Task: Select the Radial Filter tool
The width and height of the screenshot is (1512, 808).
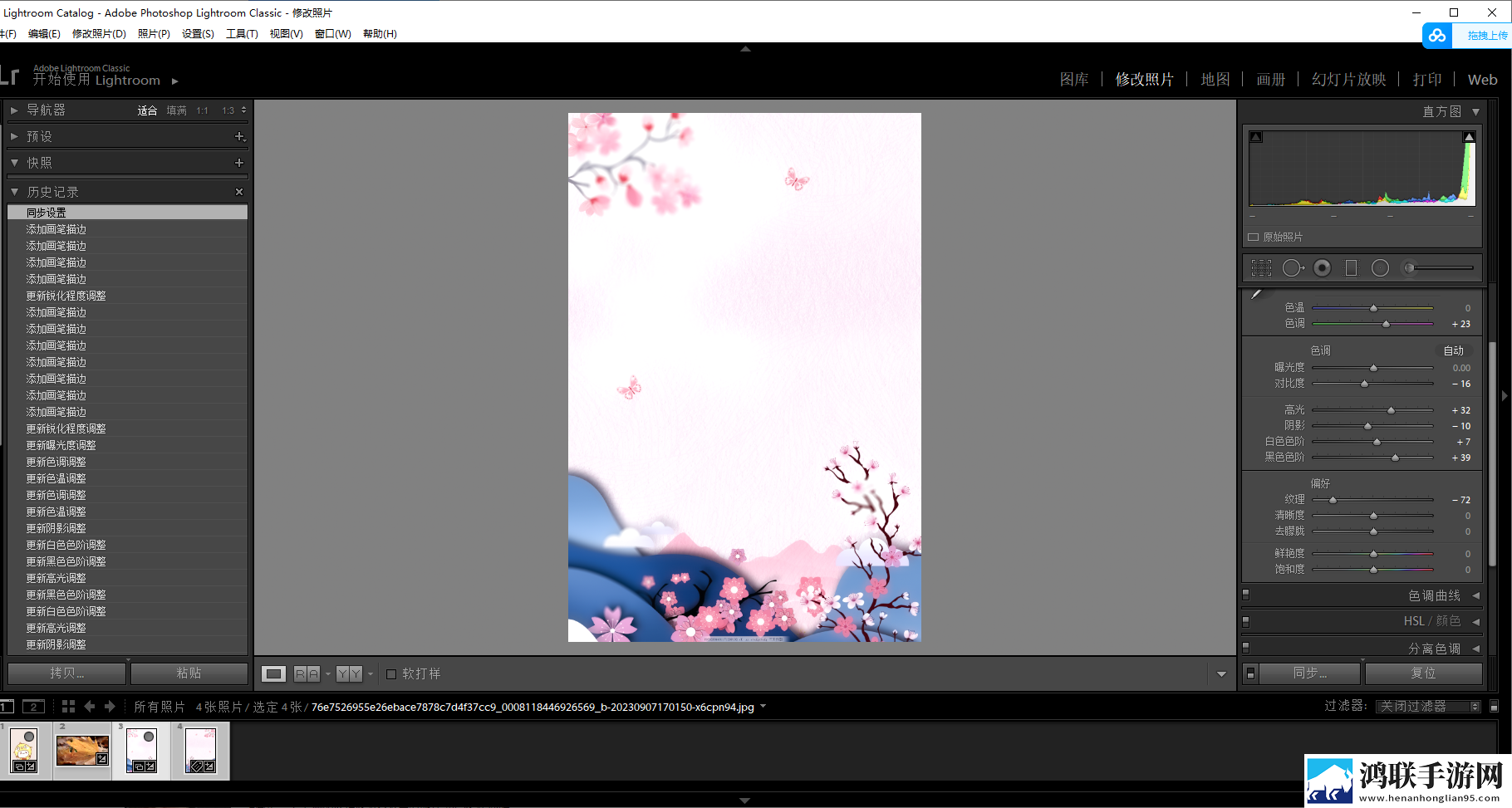Action: [x=1380, y=268]
